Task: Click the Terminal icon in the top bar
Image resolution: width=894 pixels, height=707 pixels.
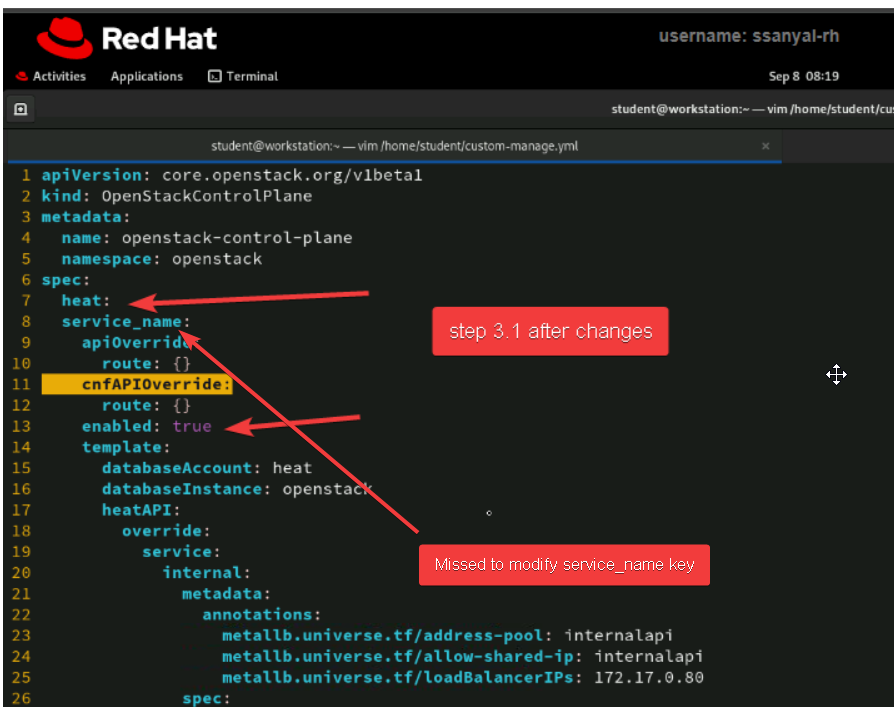Action: click(214, 76)
